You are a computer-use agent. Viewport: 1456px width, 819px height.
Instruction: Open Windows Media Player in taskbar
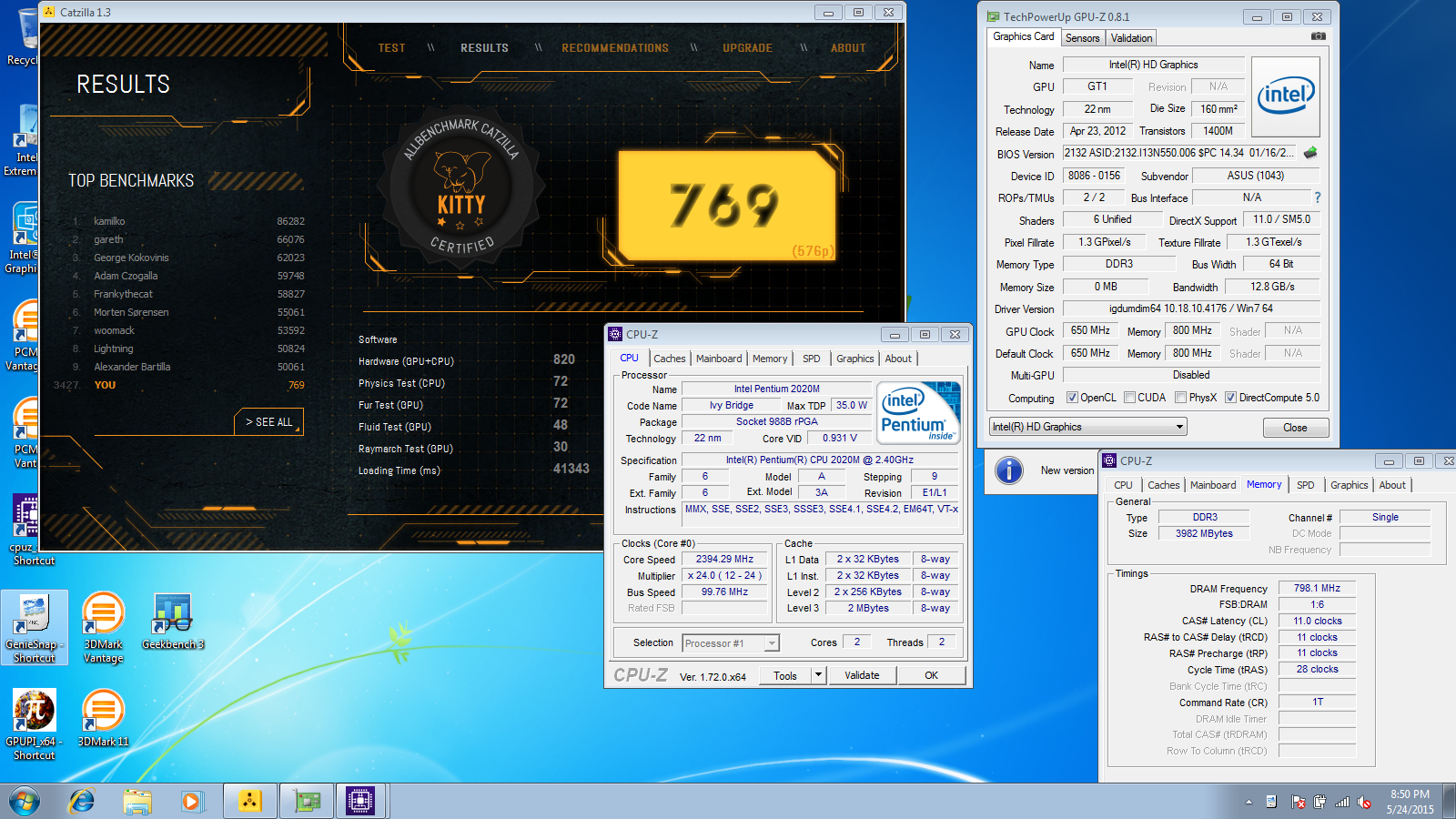[191, 802]
